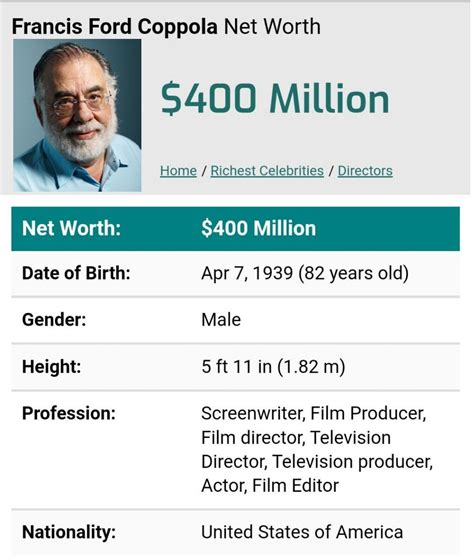Select the Net Worth table header label
This screenshot has height=560, width=474.
point(71,228)
